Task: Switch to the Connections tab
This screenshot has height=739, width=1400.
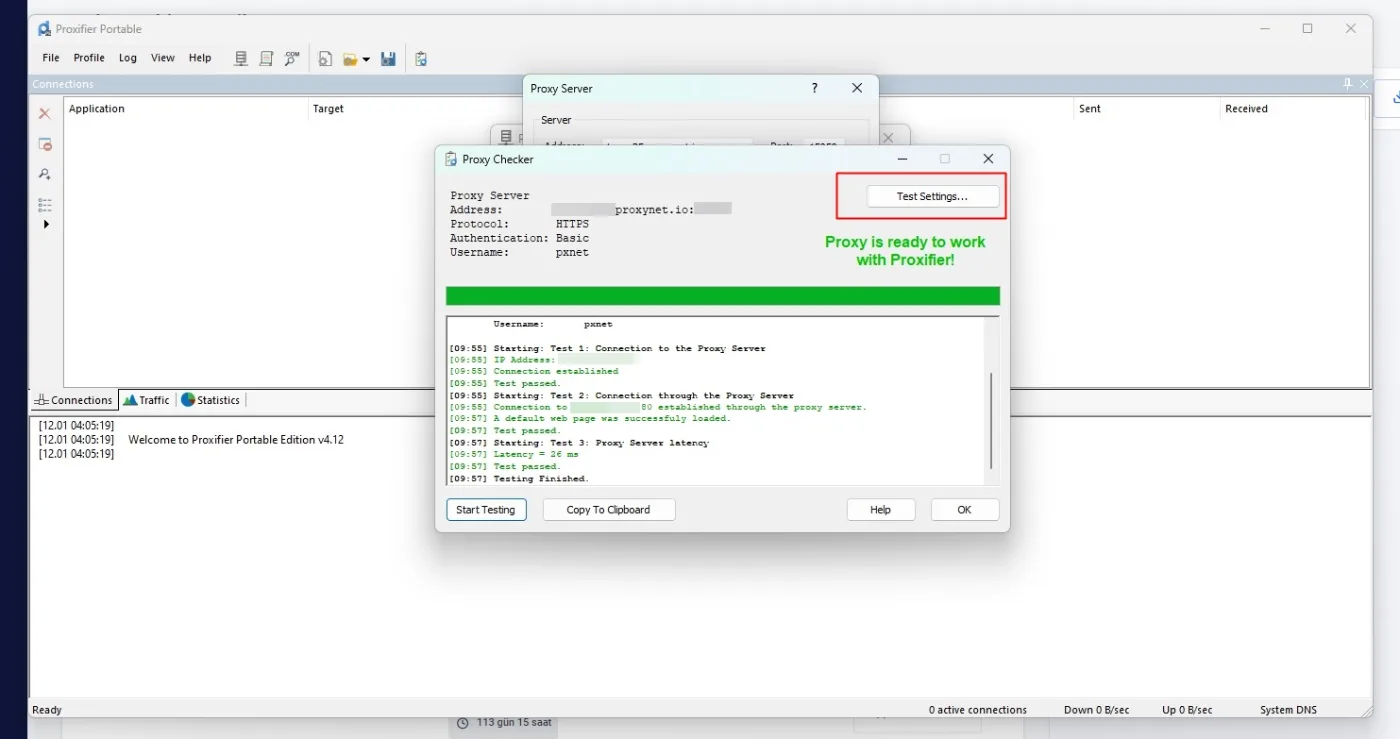Action: (x=74, y=400)
